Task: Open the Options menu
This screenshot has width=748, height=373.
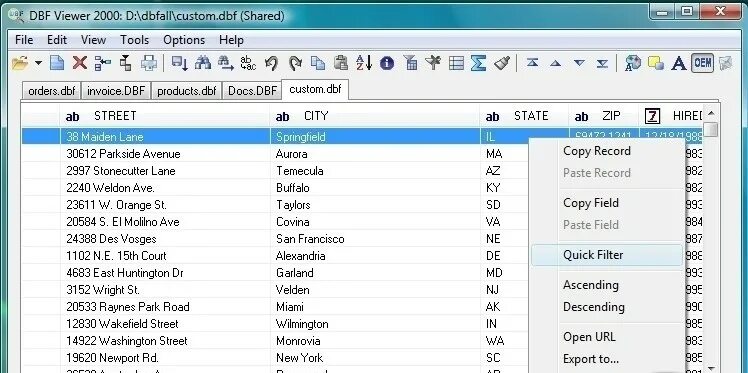Action: [184, 40]
